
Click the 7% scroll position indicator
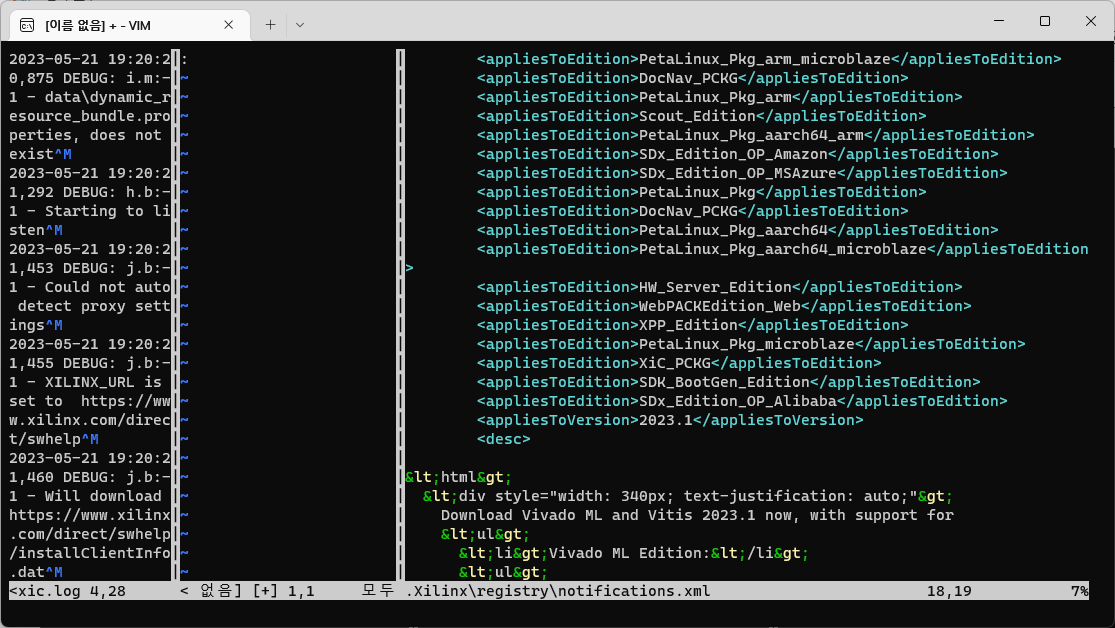pos(1079,591)
